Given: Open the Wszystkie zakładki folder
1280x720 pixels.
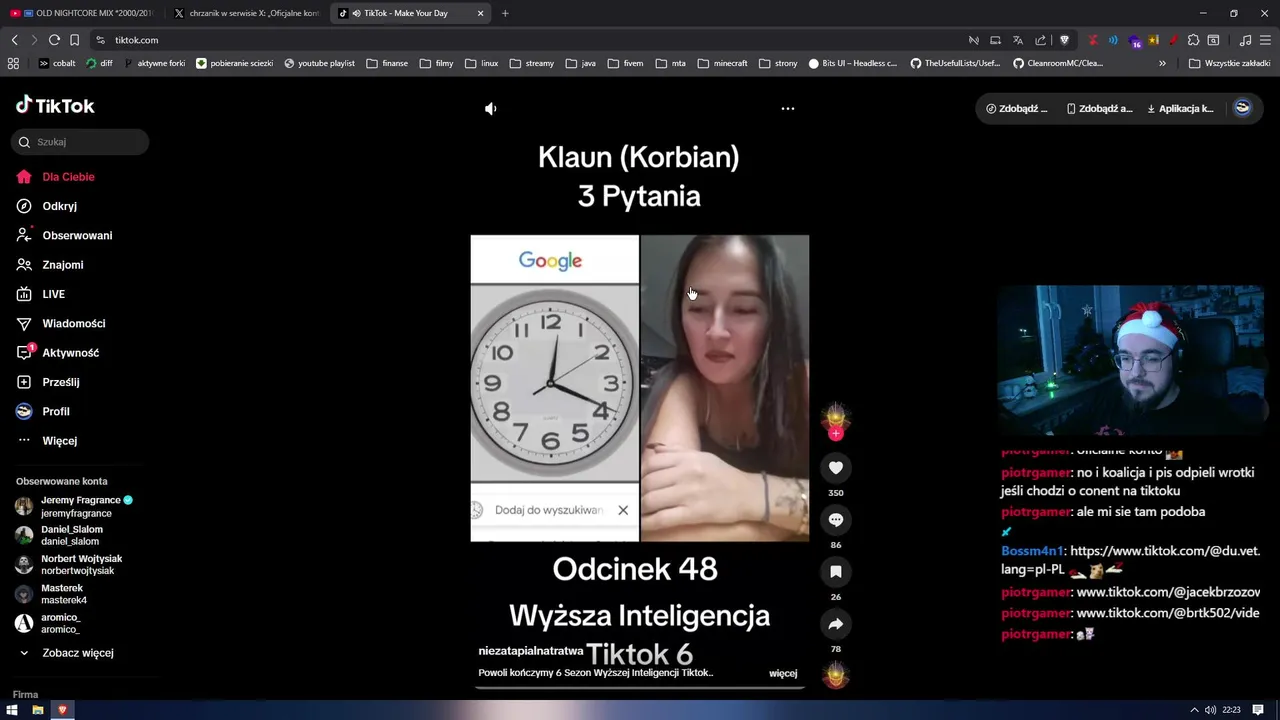Looking at the screenshot, I should coord(1230,63).
